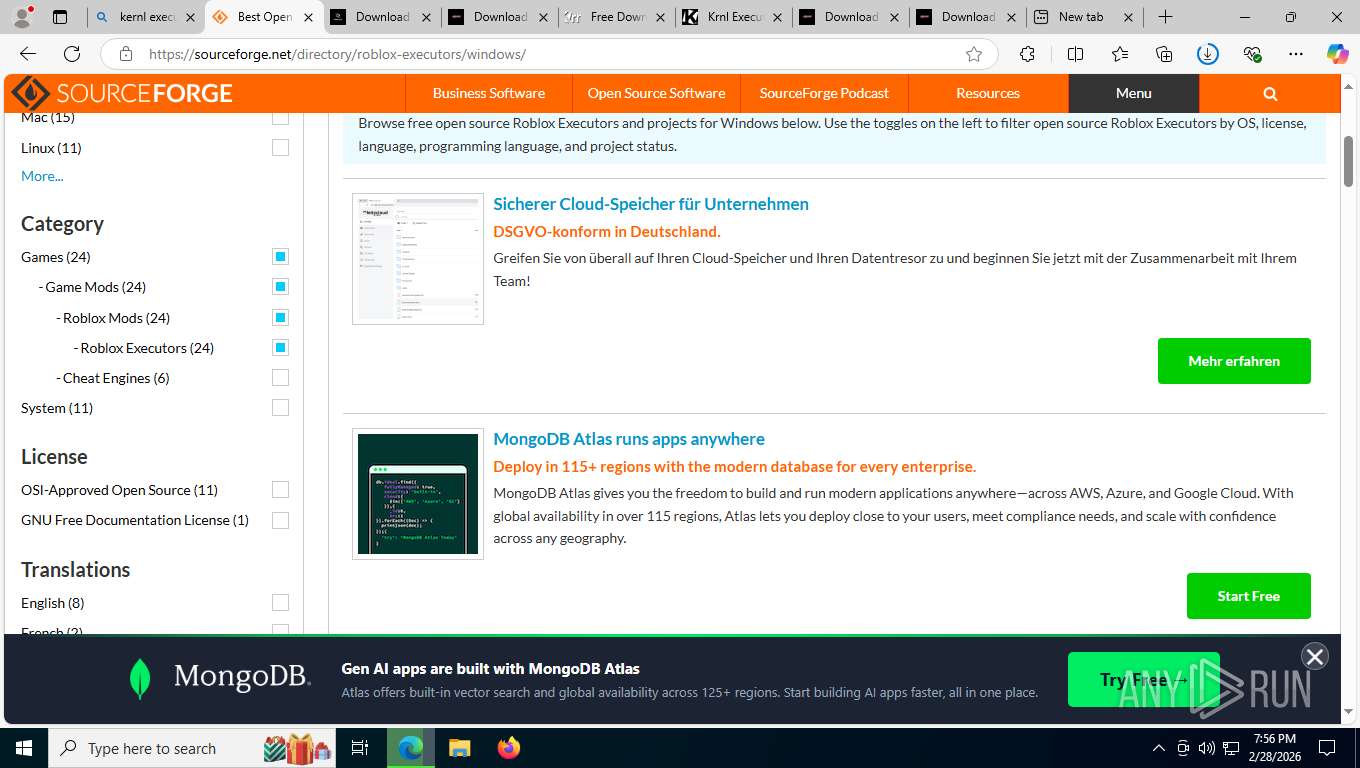The width and height of the screenshot is (1360, 768).
Task: Open the favorites list icon
Action: coord(1119,54)
